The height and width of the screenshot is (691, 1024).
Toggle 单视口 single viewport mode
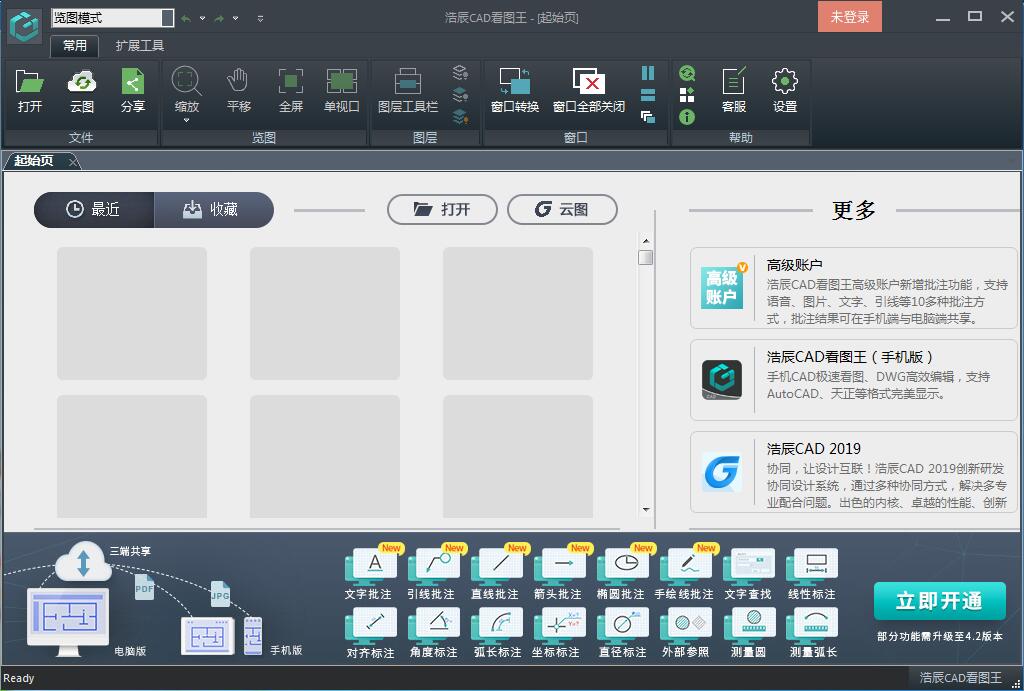pyautogui.click(x=342, y=90)
